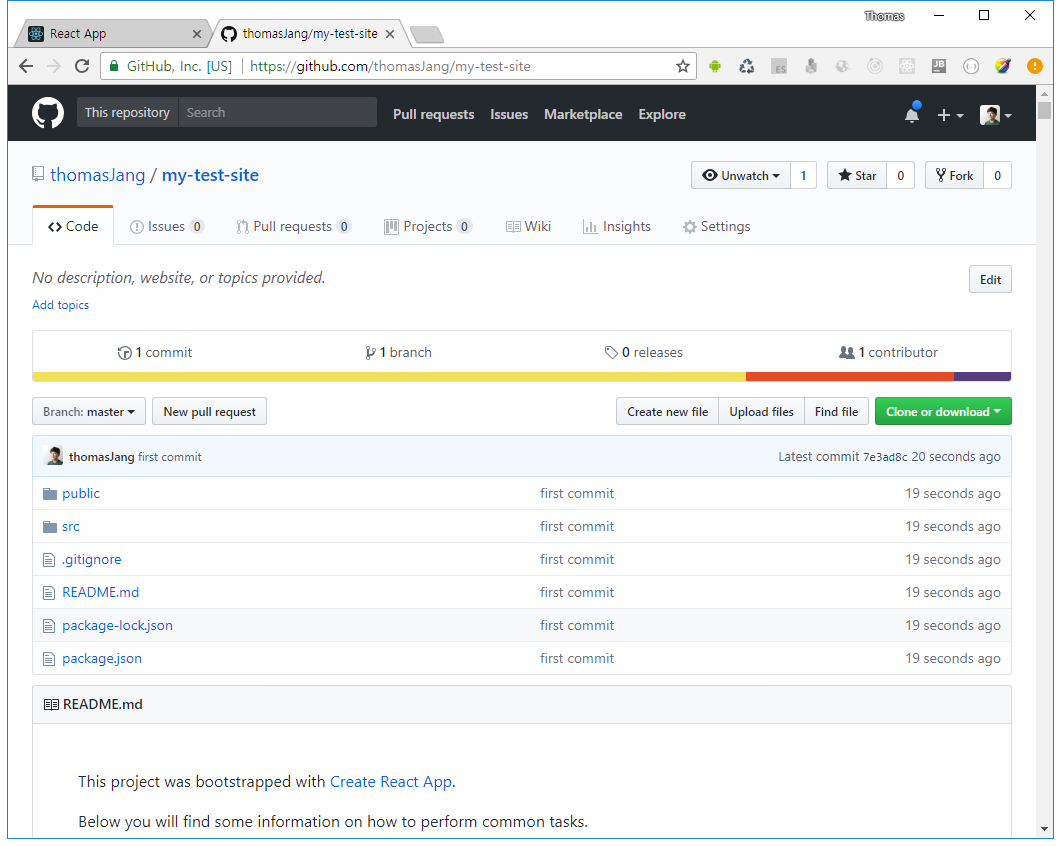Viewport: 1061px width, 846px height.
Task: Click the public folder icon
Action: coord(49,494)
